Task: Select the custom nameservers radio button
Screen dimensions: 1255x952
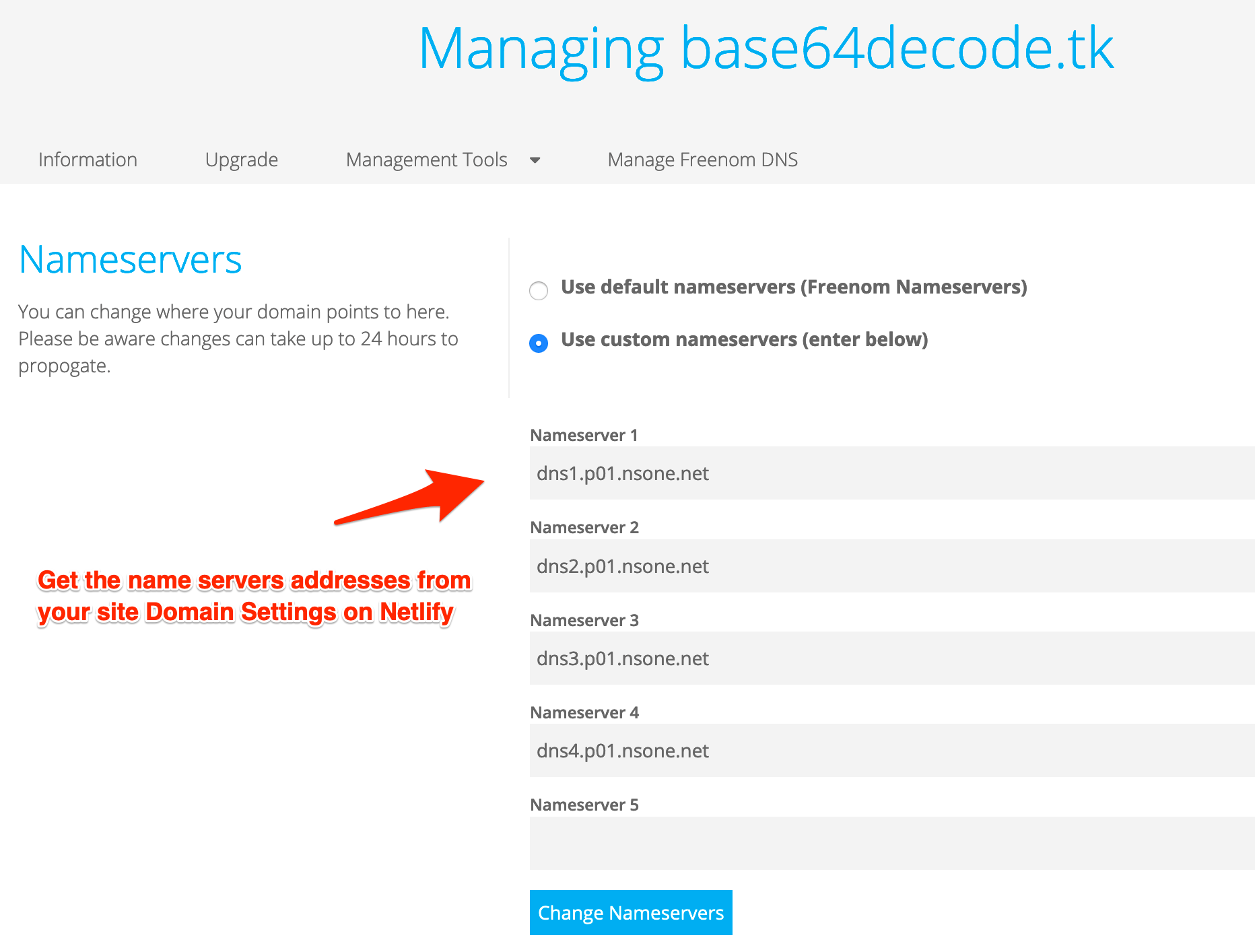Action: coord(539,343)
